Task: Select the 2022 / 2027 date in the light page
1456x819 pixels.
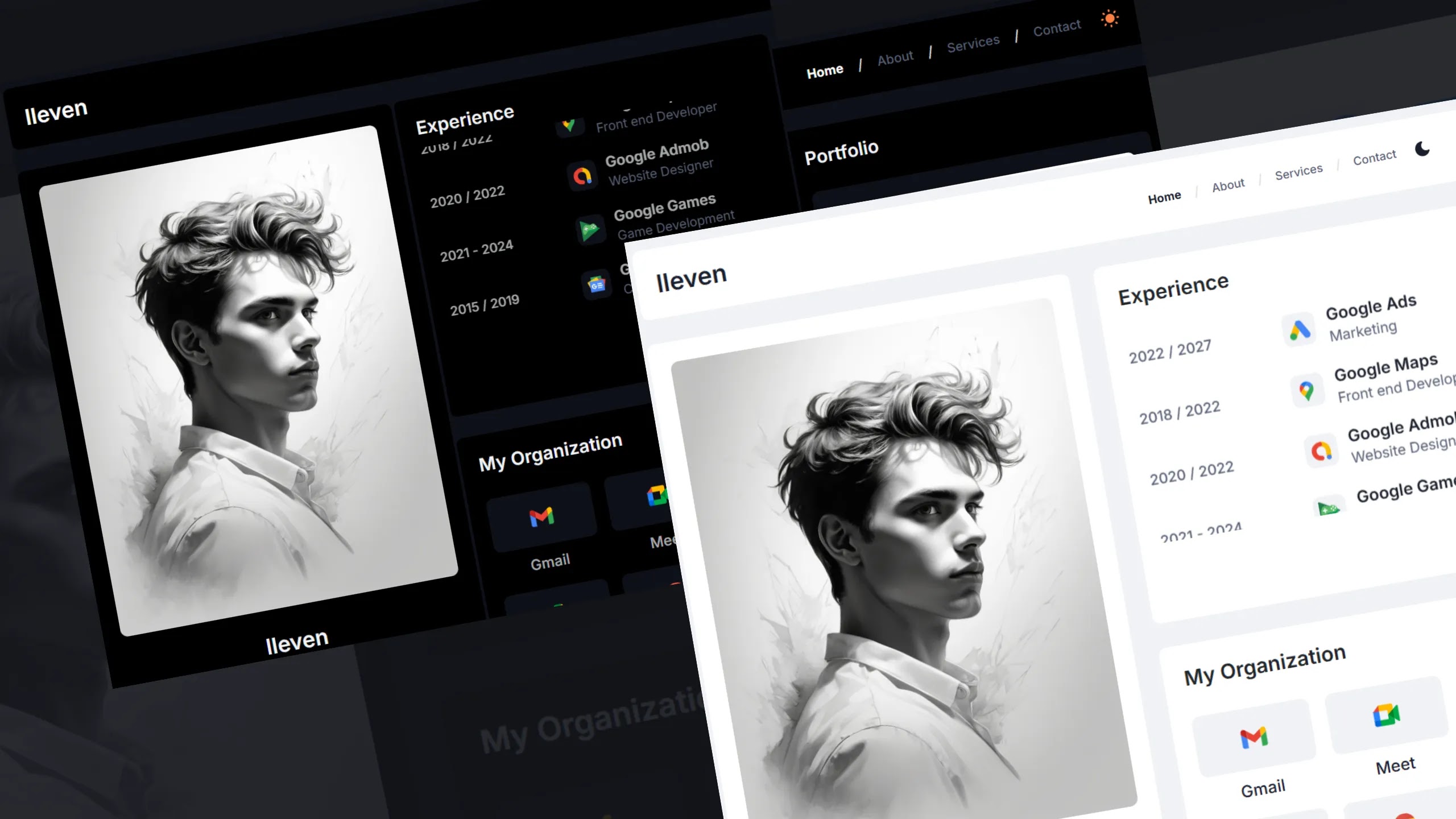Action: click(1170, 351)
